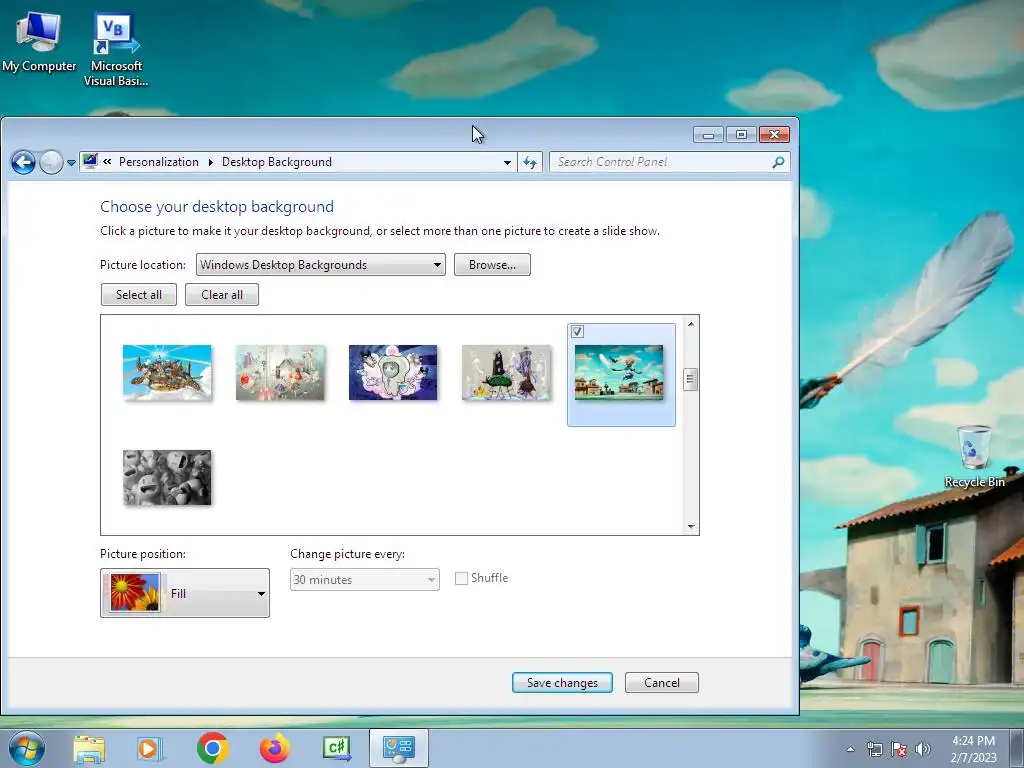The width and height of the screenshot is (1024, 768).
Task: Select the pastel house and fruits wallpaper
Action: point(280,372)
